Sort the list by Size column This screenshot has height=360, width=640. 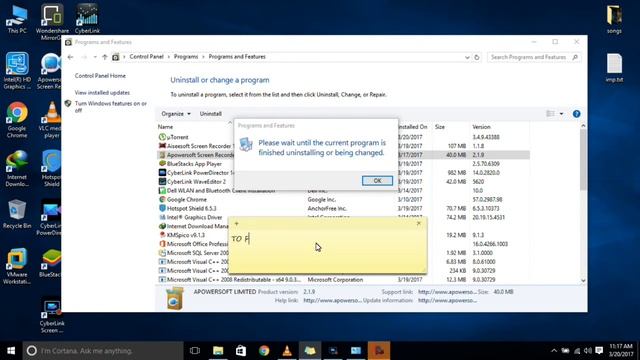pos(440,127)
